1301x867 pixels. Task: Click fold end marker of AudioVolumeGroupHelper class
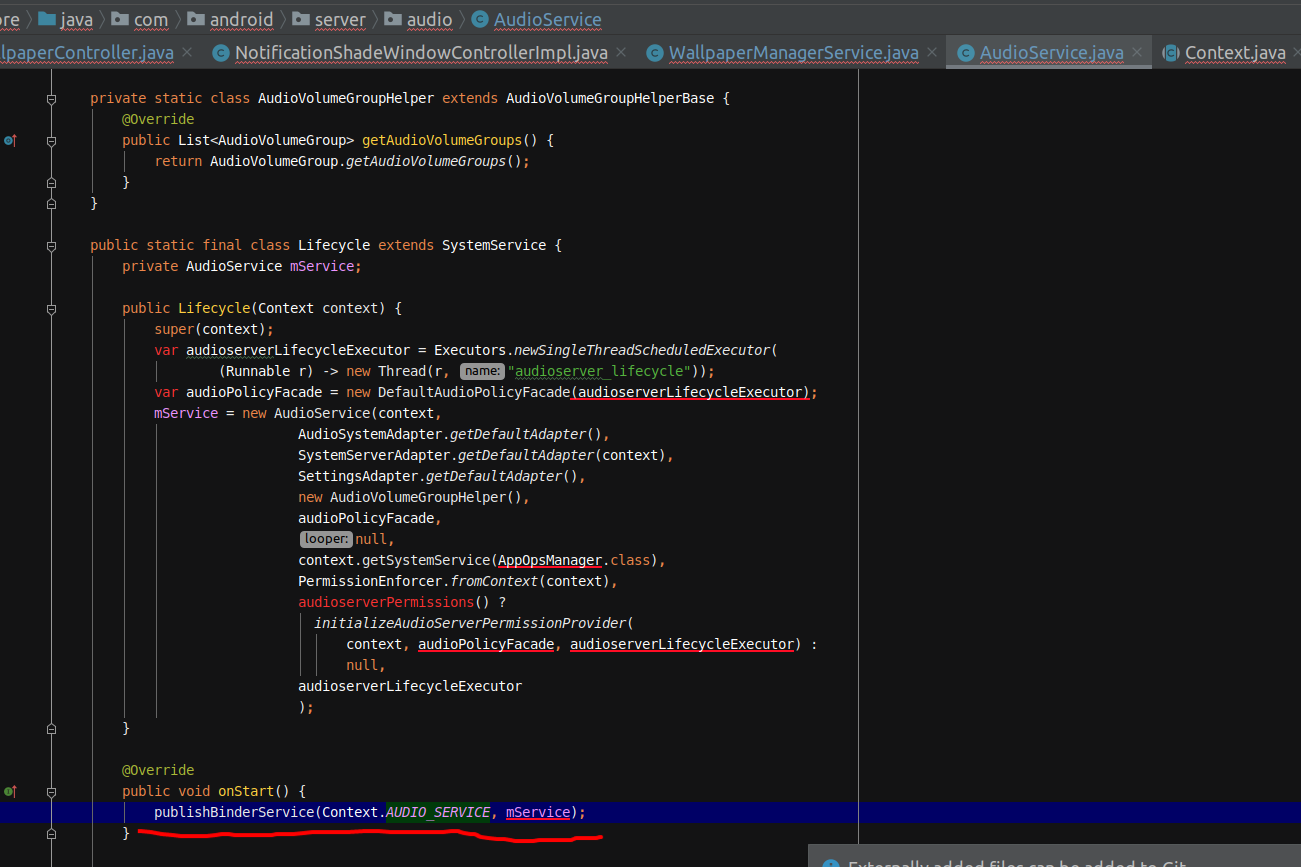[51, 204]
